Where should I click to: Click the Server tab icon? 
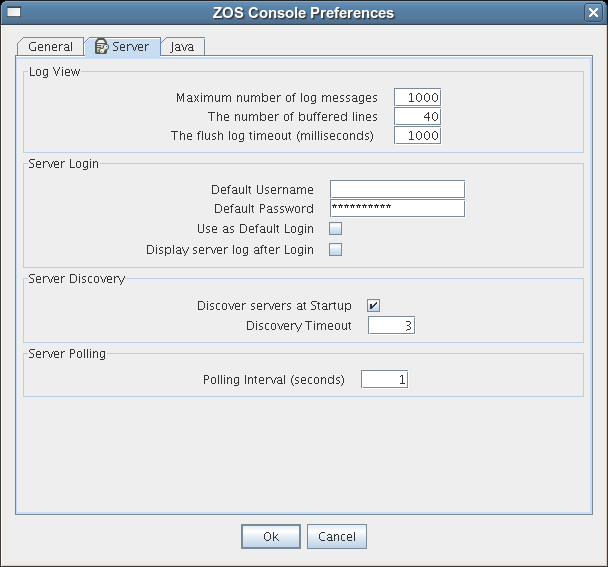(102, 47)
